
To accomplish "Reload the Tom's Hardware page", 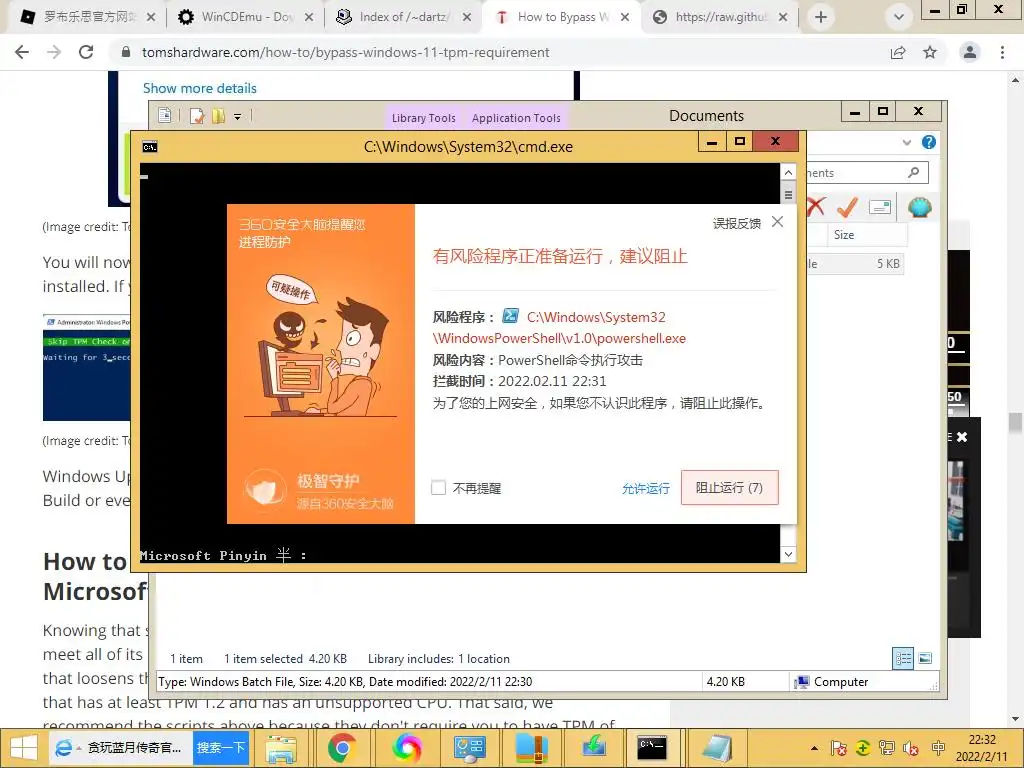I will tap(86, 52).
